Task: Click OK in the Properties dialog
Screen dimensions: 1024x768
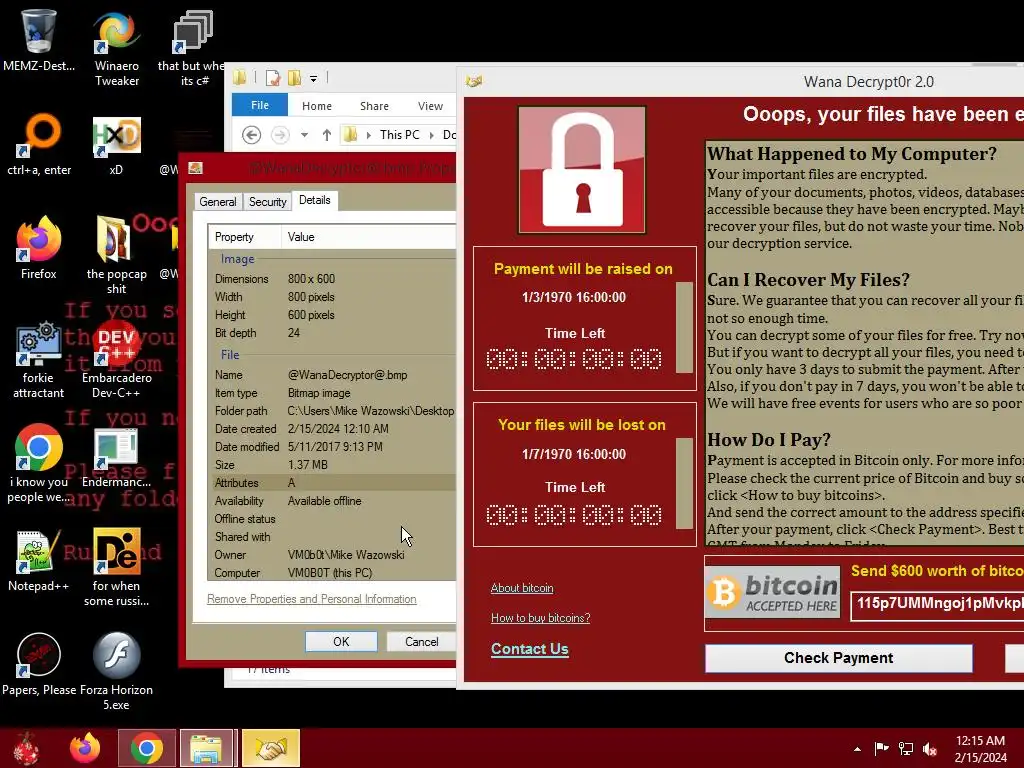Action: pos(341,641)
